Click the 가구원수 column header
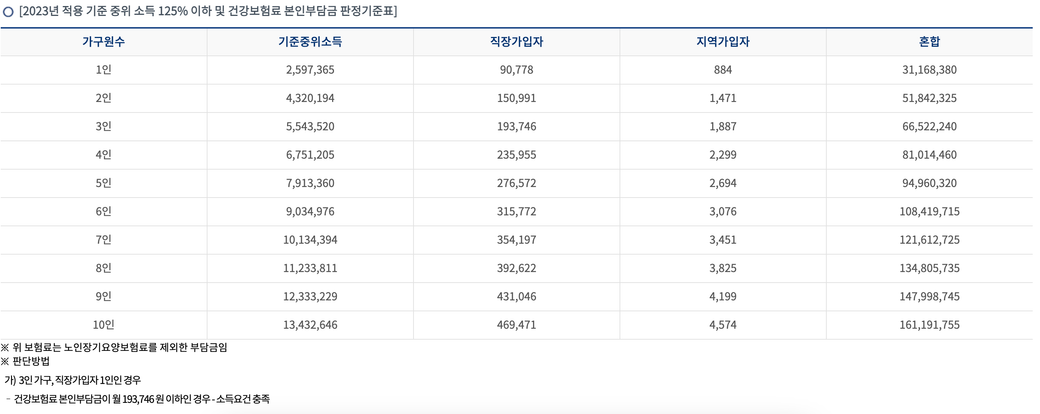The width and height of the screenshot is (1040, 414). pyautogui.click(x=104, y=42)
